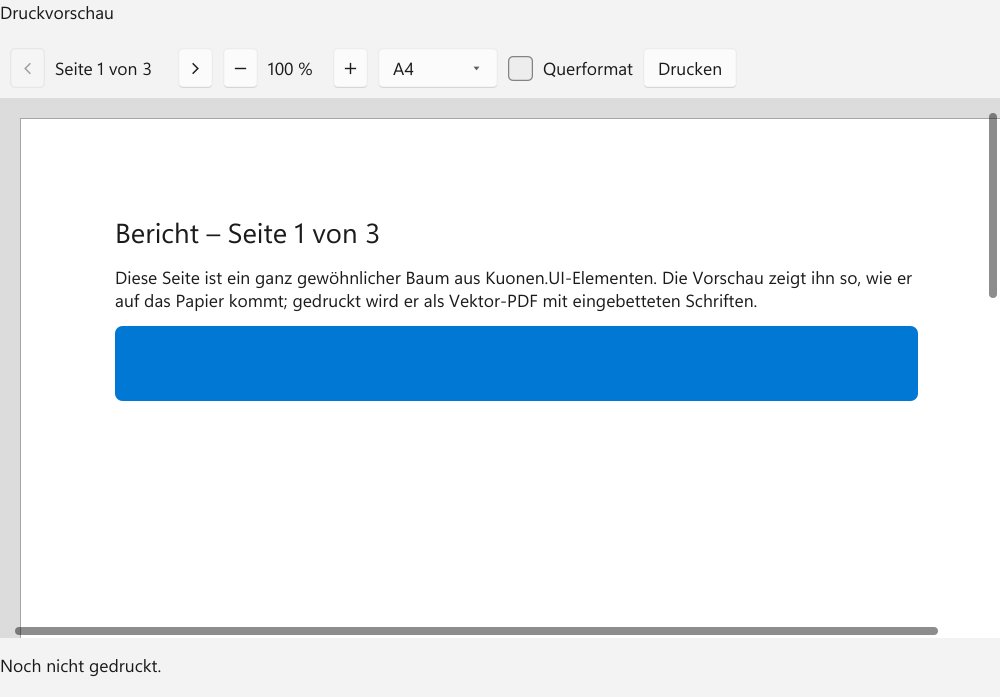Open the A4 paper size dropdown

pos(438,68)
